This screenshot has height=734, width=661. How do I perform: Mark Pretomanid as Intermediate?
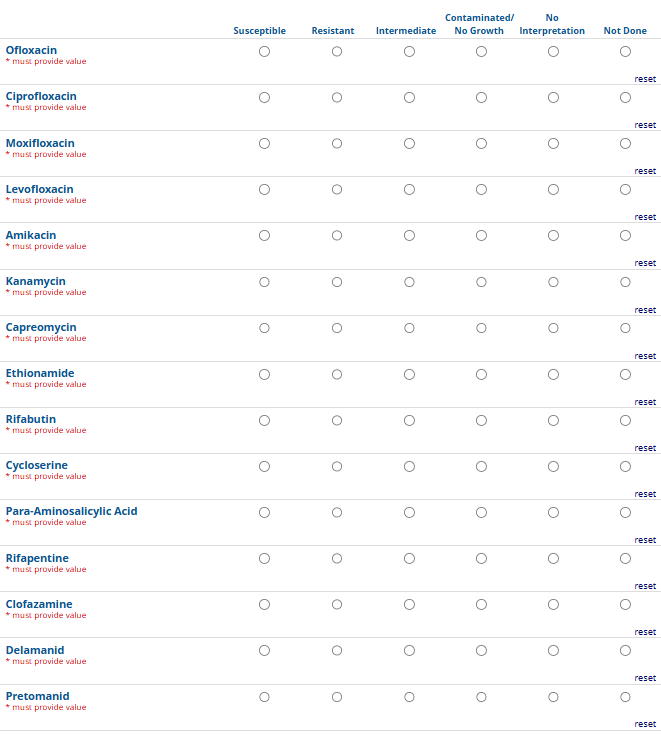pos(409,696)
